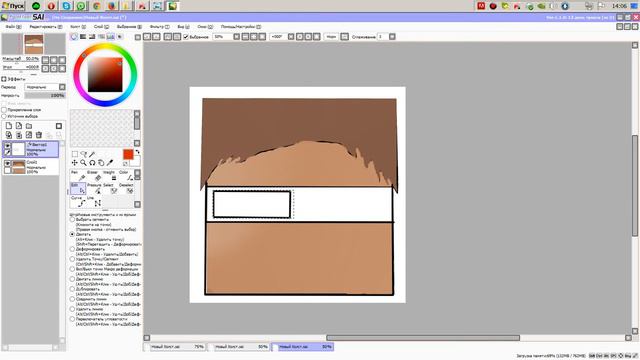Toggle the RGB slider panel icon
Screen dimensions: 640x360
83,37
